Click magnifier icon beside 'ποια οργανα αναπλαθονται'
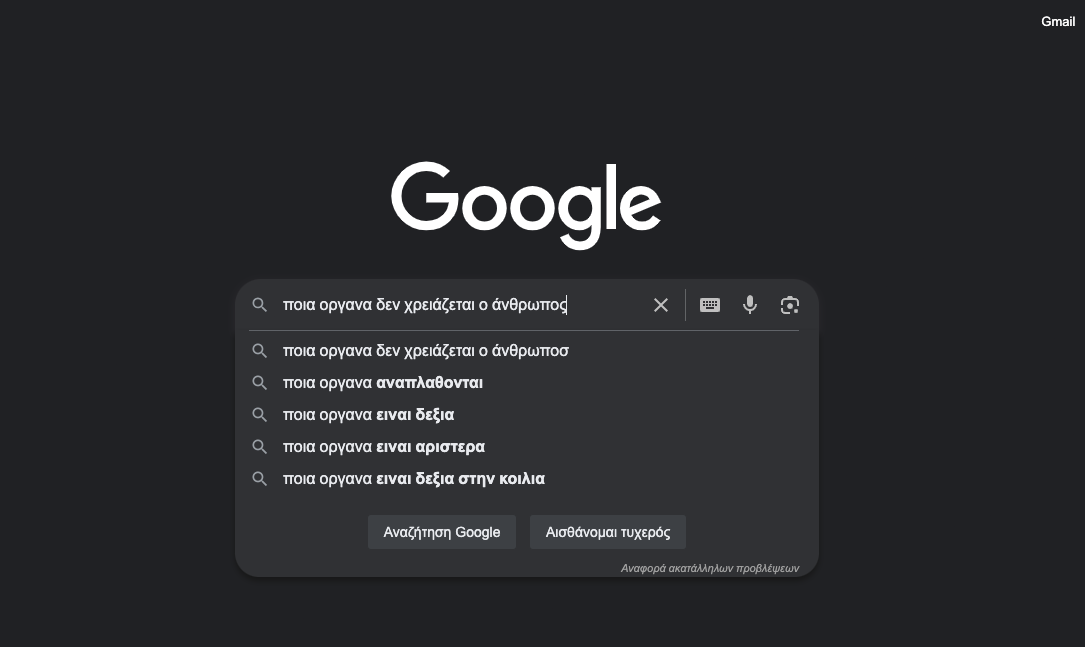Screen dimensions: 1085x647 pyautogui.click(x=259, y=383)
